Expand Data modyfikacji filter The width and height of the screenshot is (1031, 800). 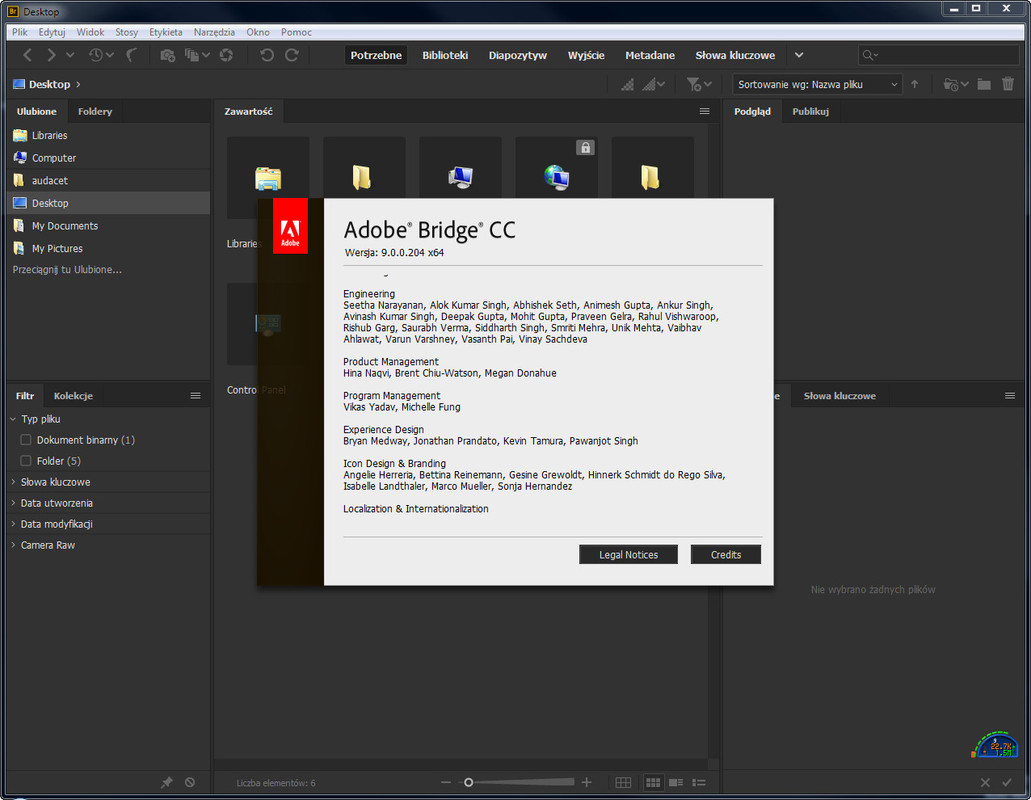(13, 524)
